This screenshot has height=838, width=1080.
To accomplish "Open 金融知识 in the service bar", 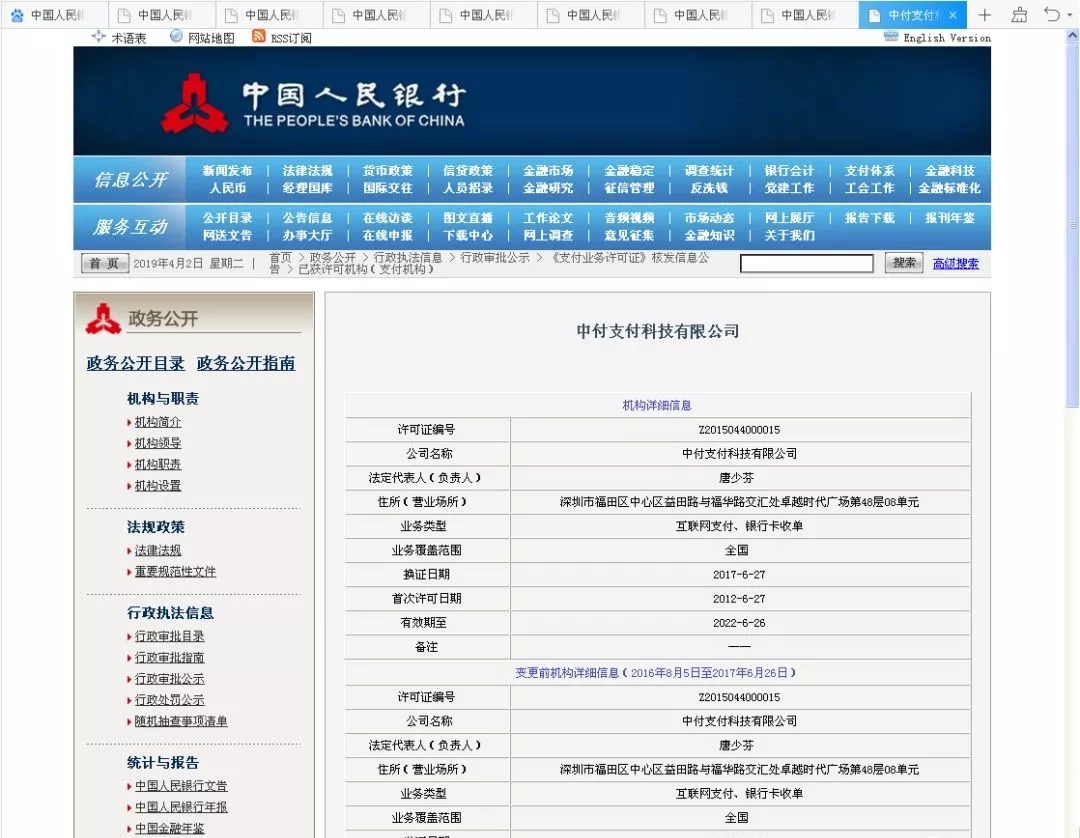I will coord(709,235).
